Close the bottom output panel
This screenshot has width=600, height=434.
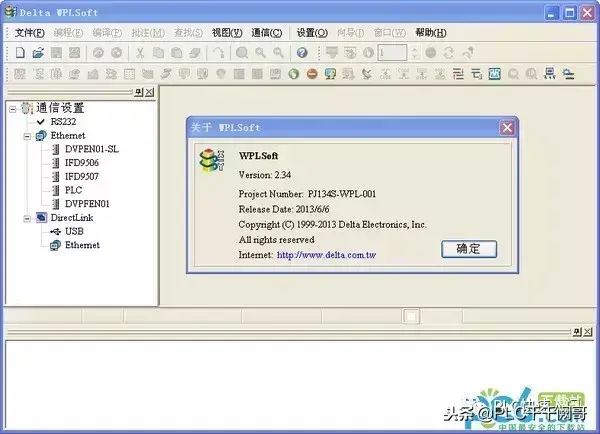pos(588,332)
